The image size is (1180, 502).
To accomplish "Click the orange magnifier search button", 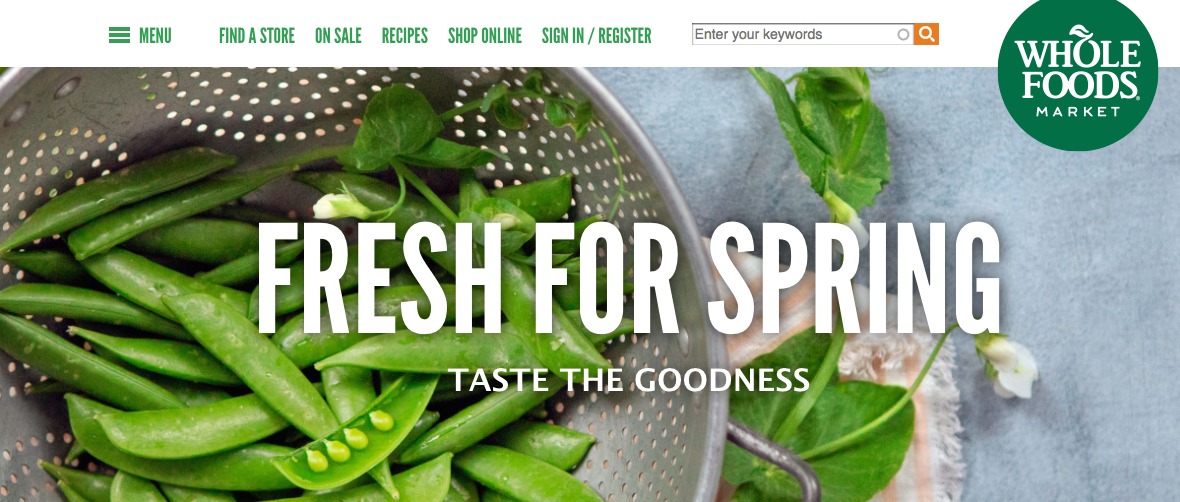I will [926, 34].
